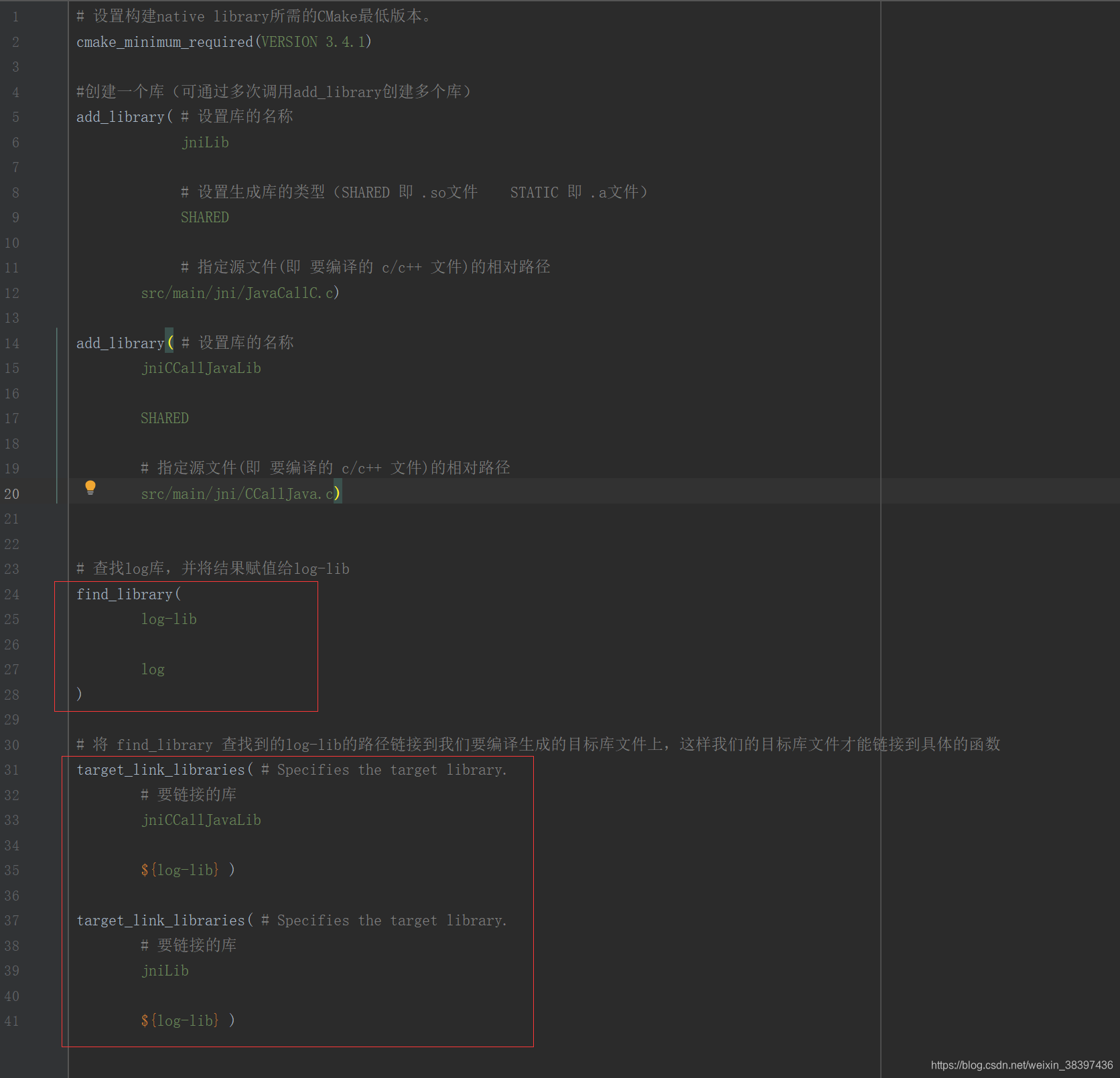Click src/main/jni/JavaCallC.c path
This screenshot has height=1078, width=1120.
tap(237, 293)
